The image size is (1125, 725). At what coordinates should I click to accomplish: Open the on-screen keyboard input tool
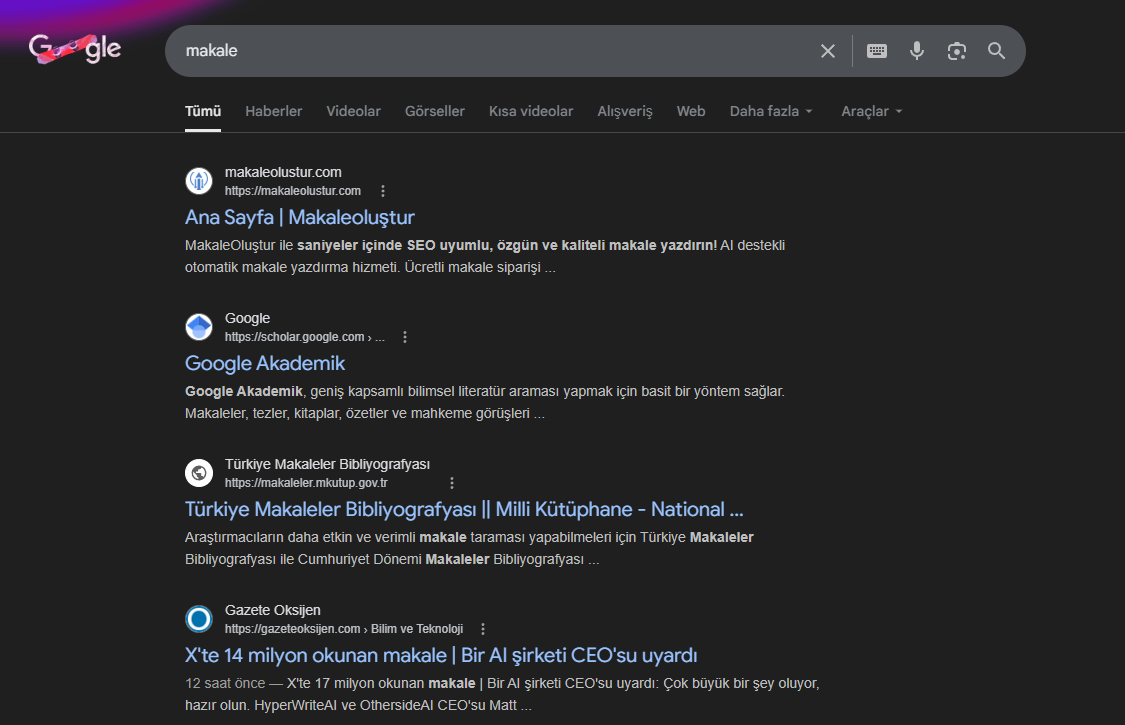click(877, 51)
